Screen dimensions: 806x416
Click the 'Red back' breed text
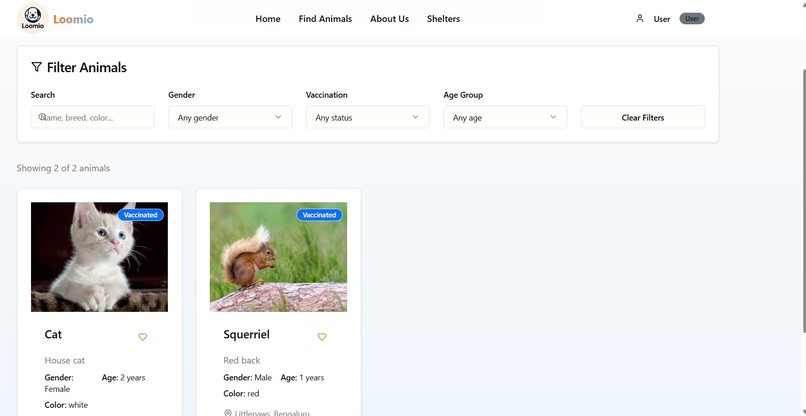[242, 360]
